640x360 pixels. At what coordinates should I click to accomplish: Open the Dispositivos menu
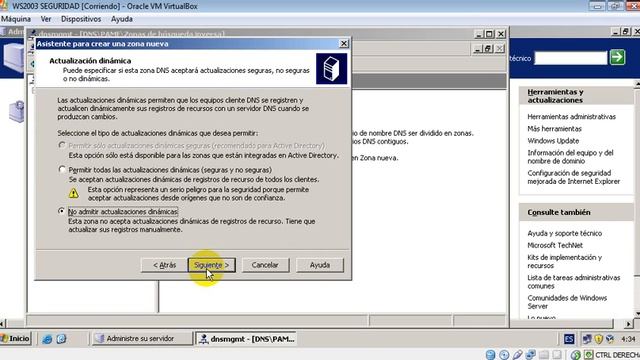[81, 19]
